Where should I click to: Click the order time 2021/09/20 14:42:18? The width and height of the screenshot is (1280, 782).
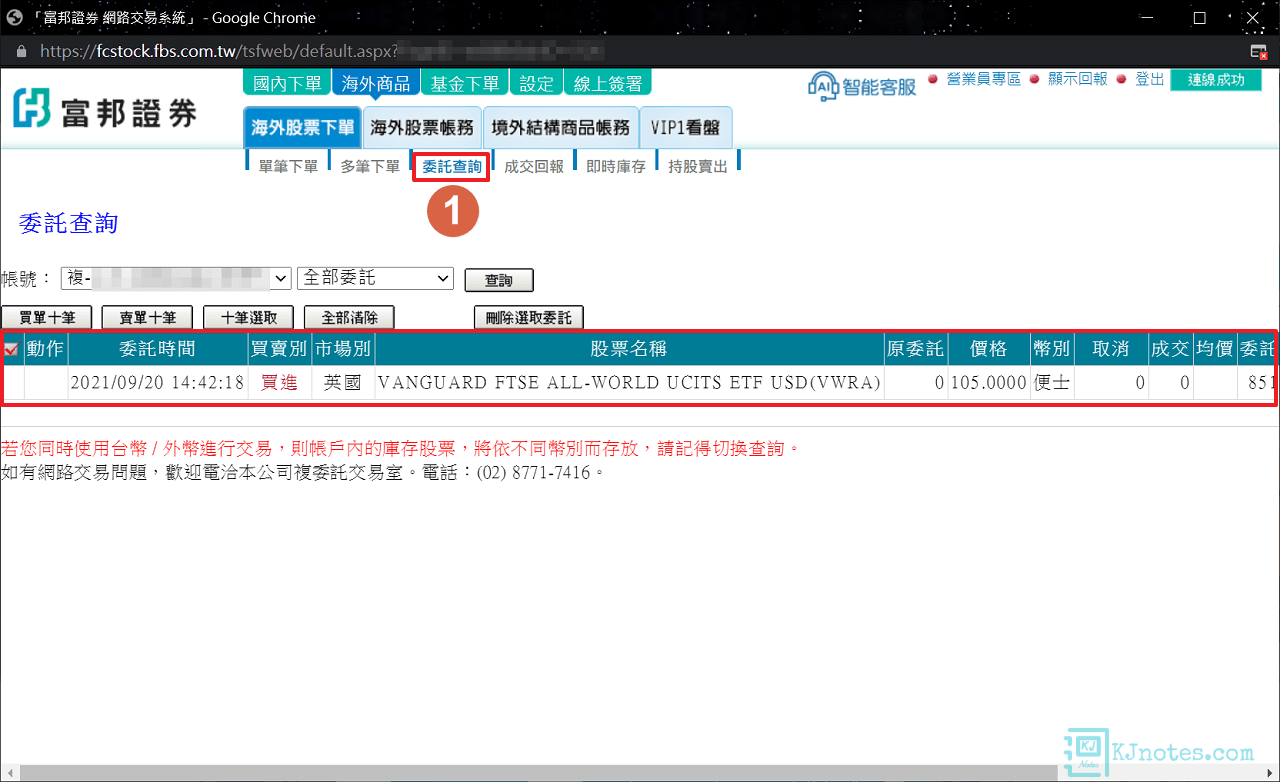158,383
